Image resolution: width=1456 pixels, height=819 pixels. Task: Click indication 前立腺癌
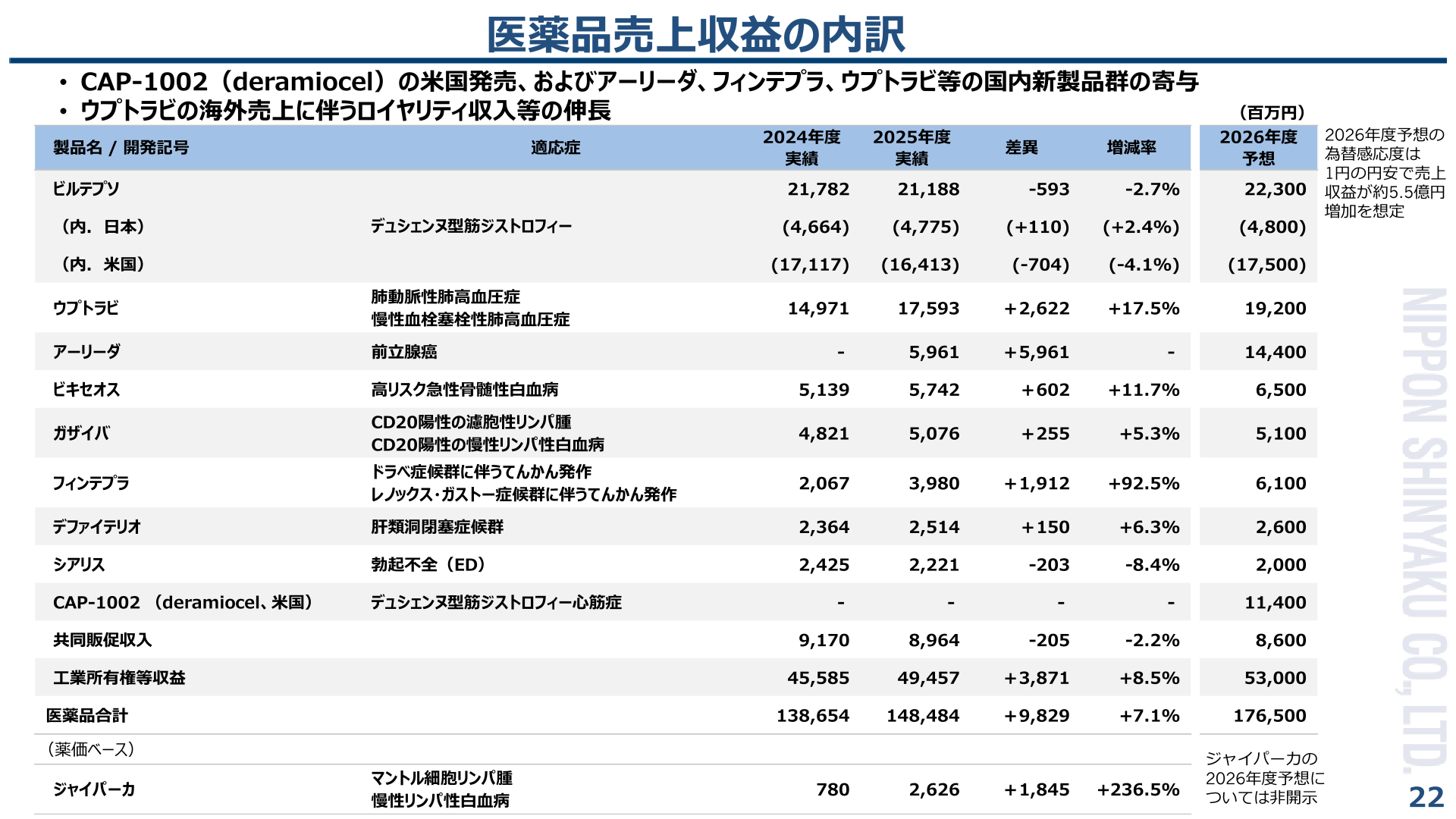pos(403,352)
